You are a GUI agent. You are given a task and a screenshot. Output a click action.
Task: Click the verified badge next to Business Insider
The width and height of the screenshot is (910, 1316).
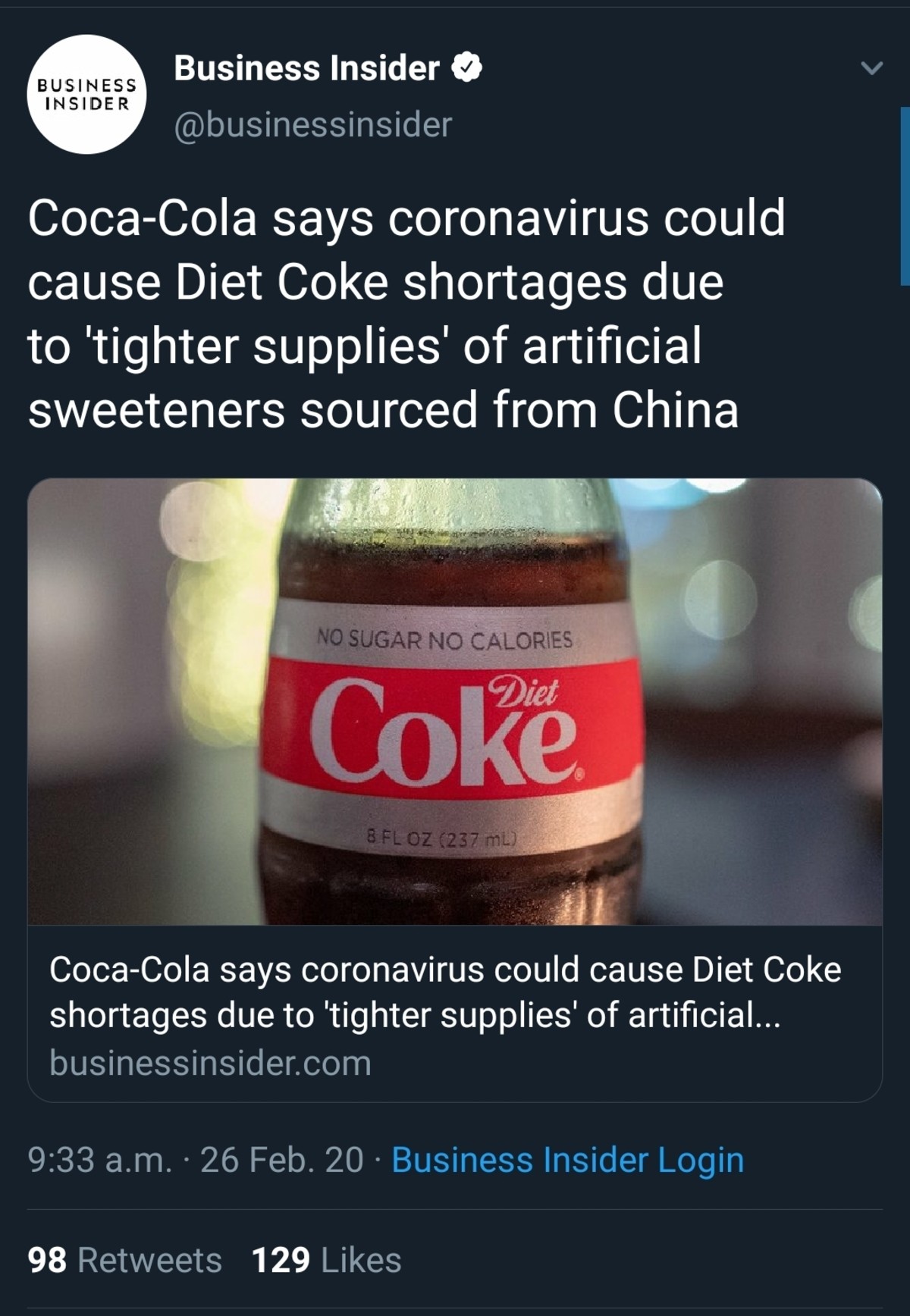(467, 67)
